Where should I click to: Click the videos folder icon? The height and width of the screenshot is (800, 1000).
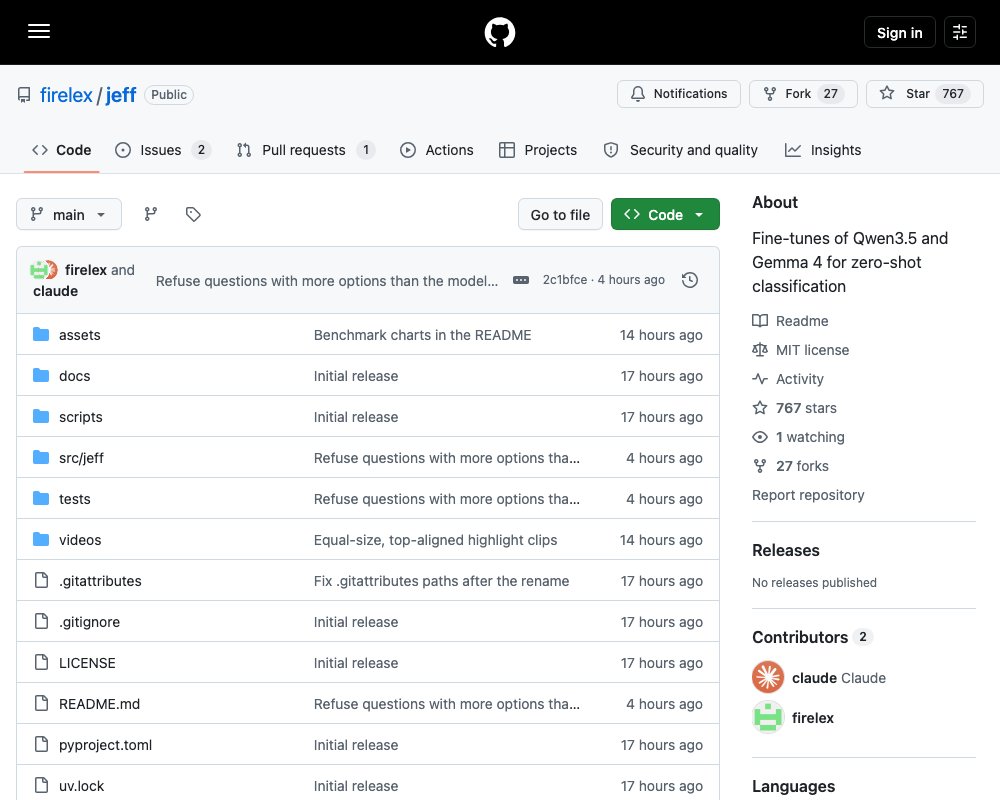pyautogui.click(x=41, y=540)
